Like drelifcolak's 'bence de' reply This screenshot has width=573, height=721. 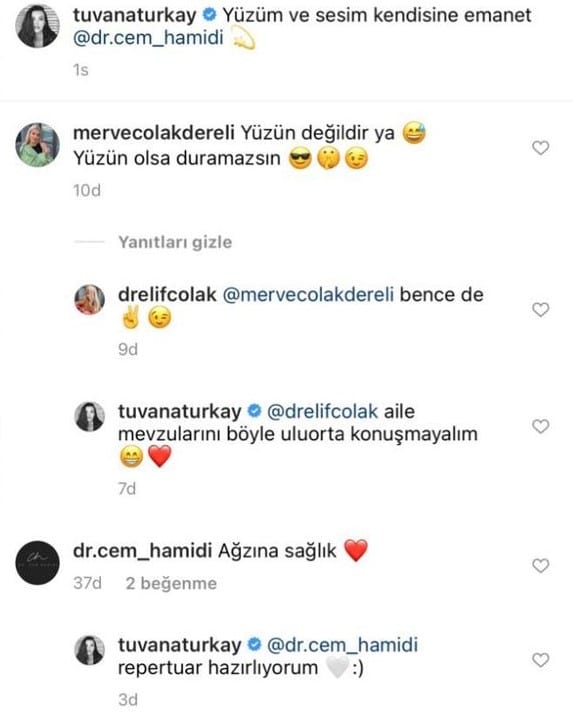tap(540, 310)
